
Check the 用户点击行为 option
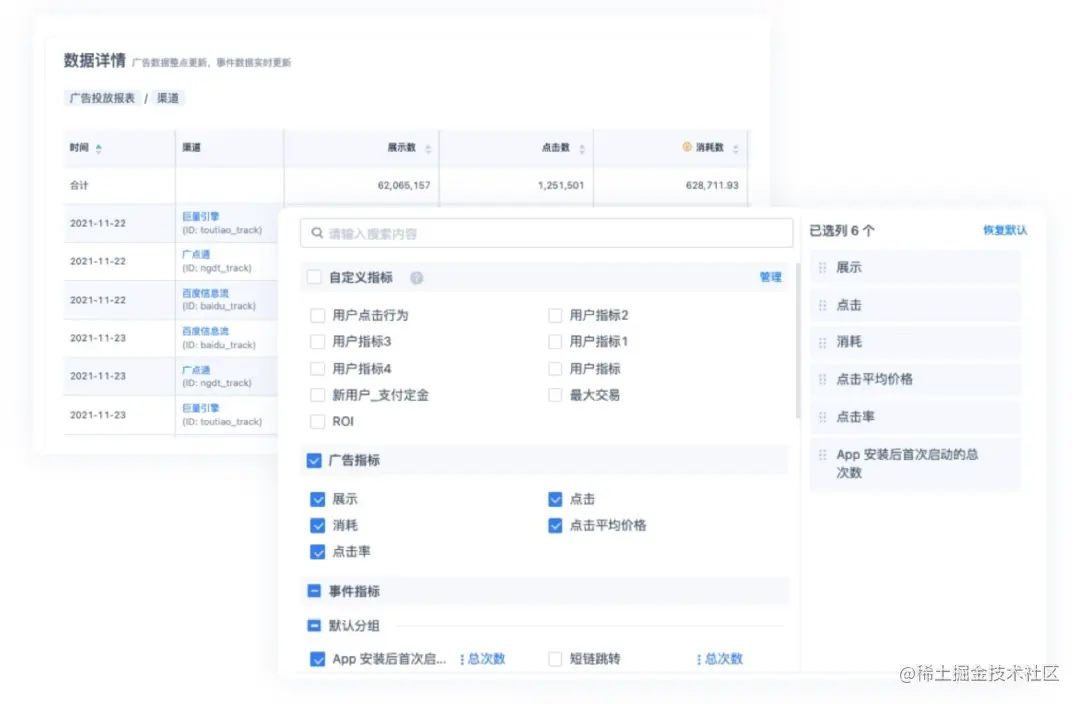(x=318, y=315)
